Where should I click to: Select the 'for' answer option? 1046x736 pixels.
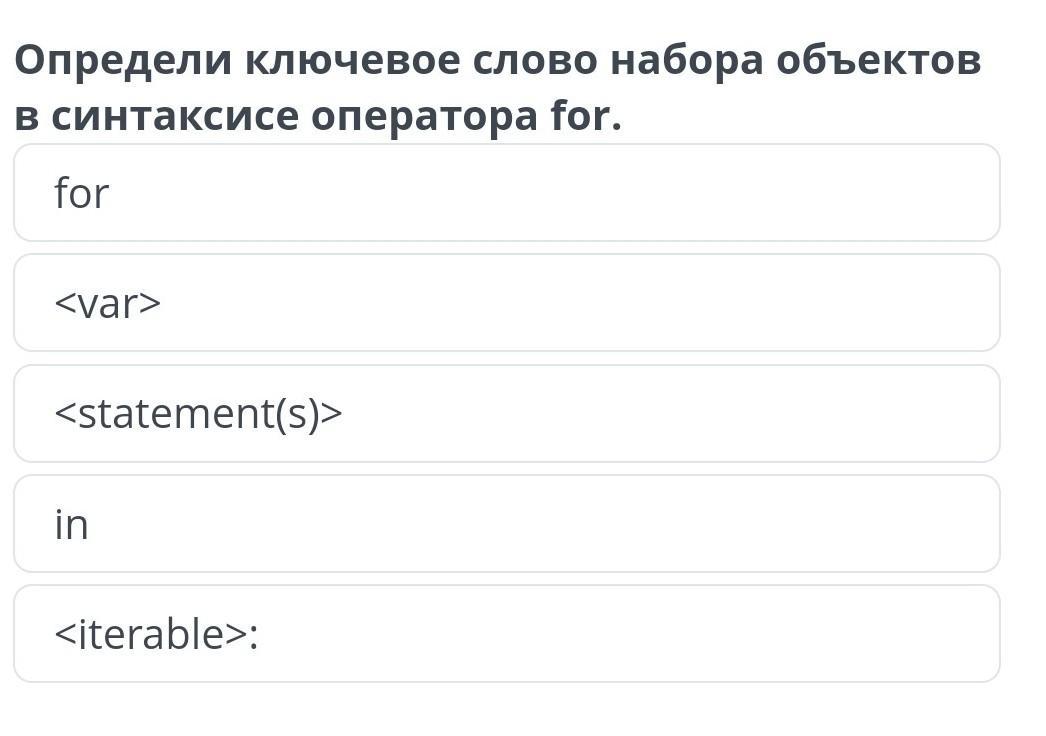506,193
